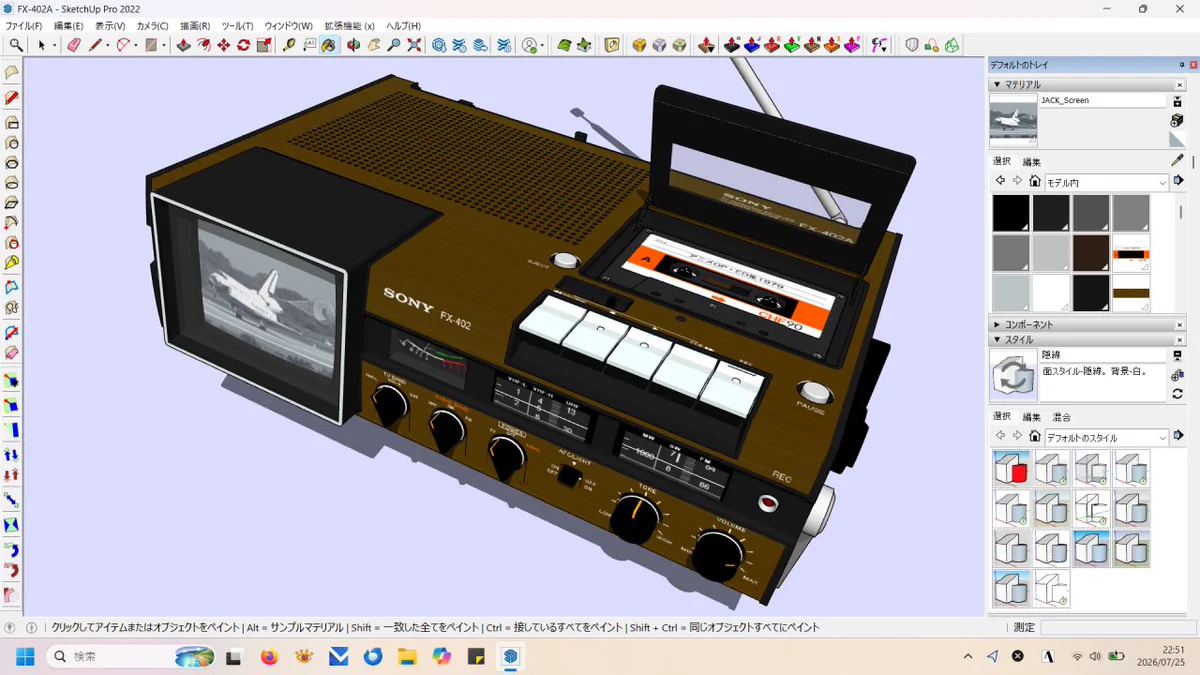Open materials details arrow button

(1178, 182)
